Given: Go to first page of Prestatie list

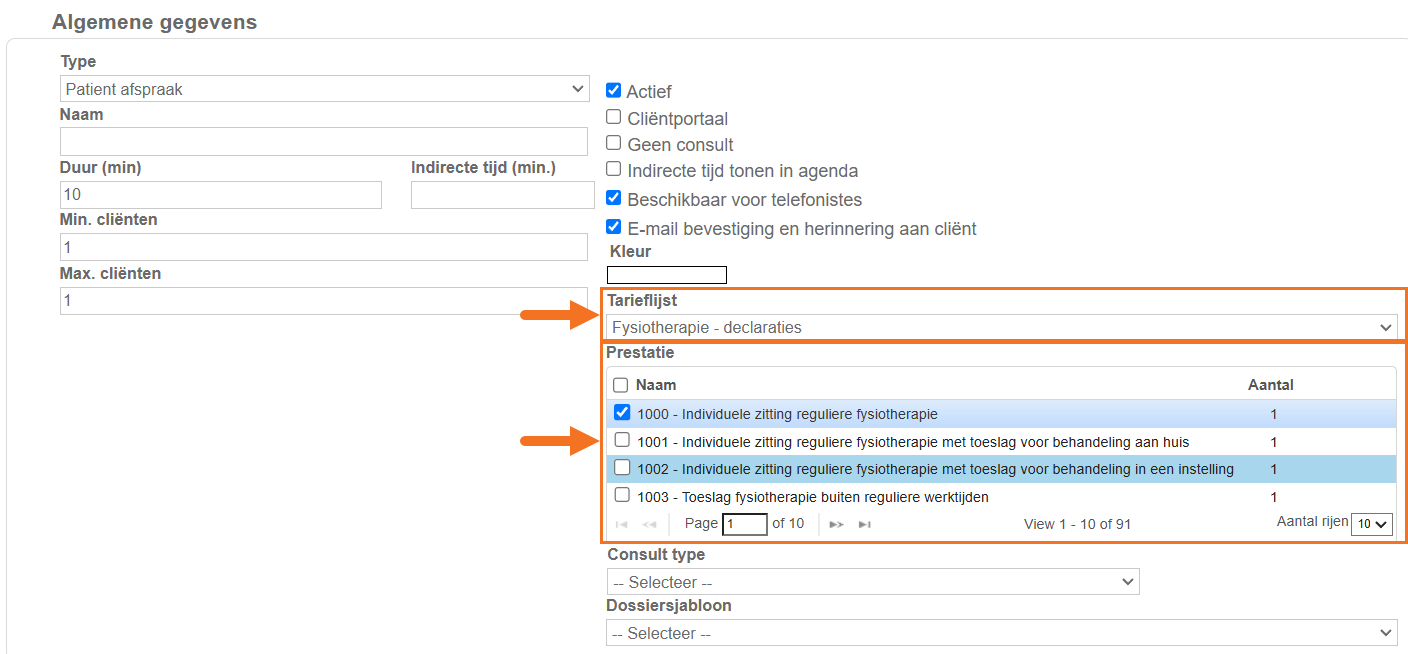Looking at the screenshot, I should [622, 524].
